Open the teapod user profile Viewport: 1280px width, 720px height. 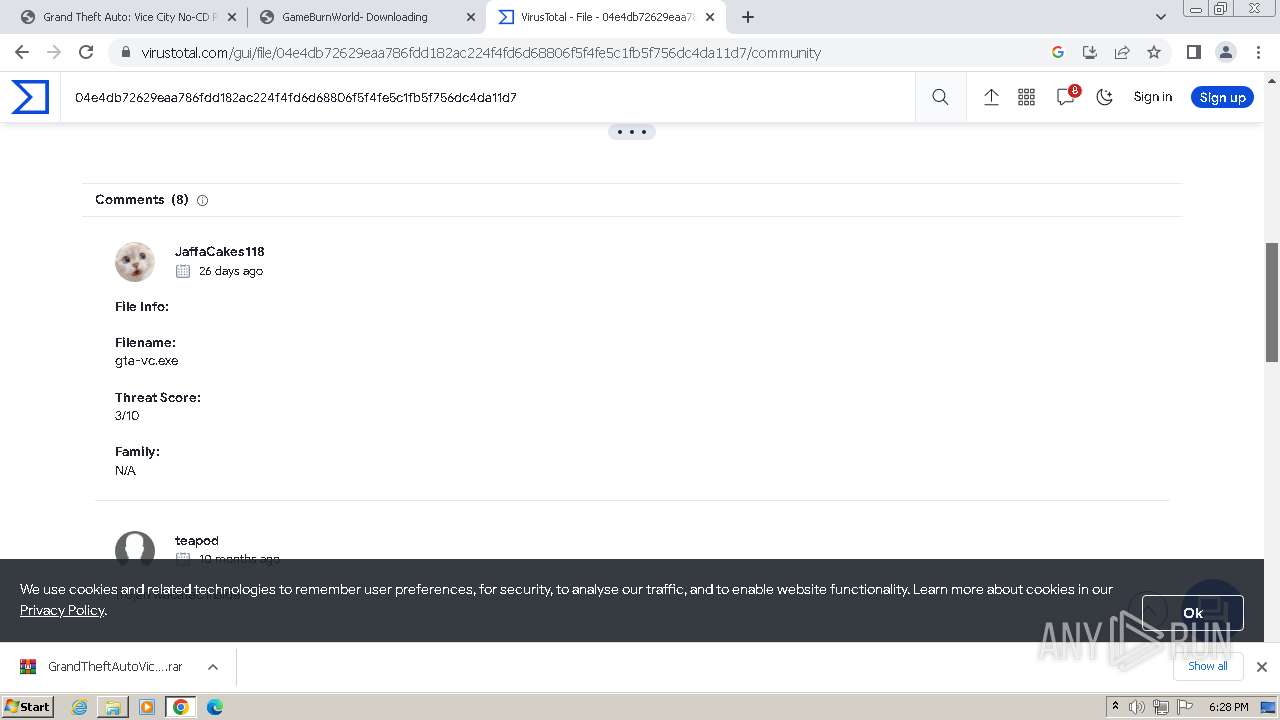coord(197,540)
